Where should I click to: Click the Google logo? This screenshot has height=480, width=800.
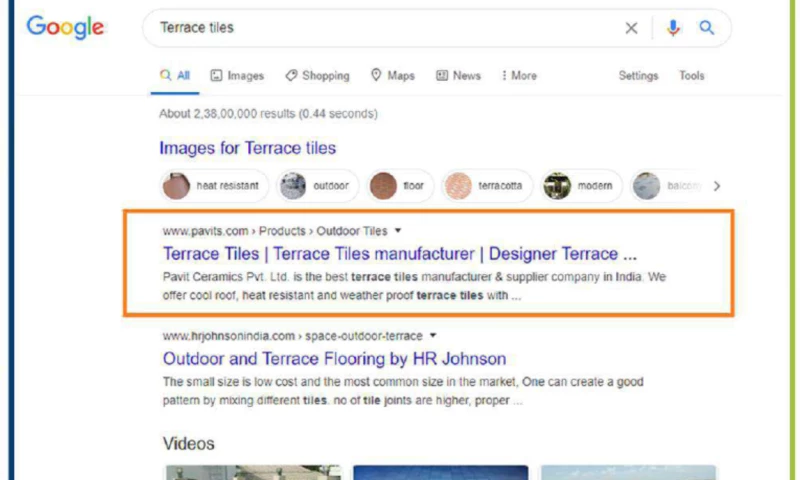point(65,28)
